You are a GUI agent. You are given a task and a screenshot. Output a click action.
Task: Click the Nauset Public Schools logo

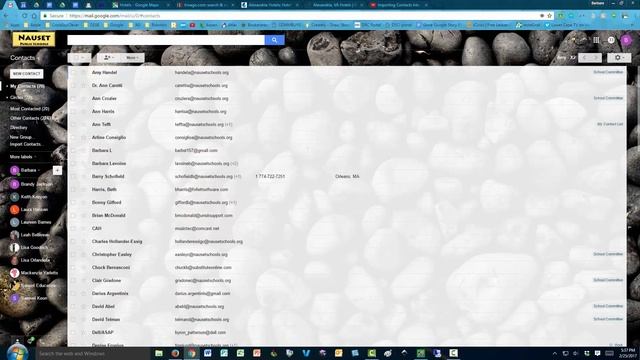click(x=33, y=39)
